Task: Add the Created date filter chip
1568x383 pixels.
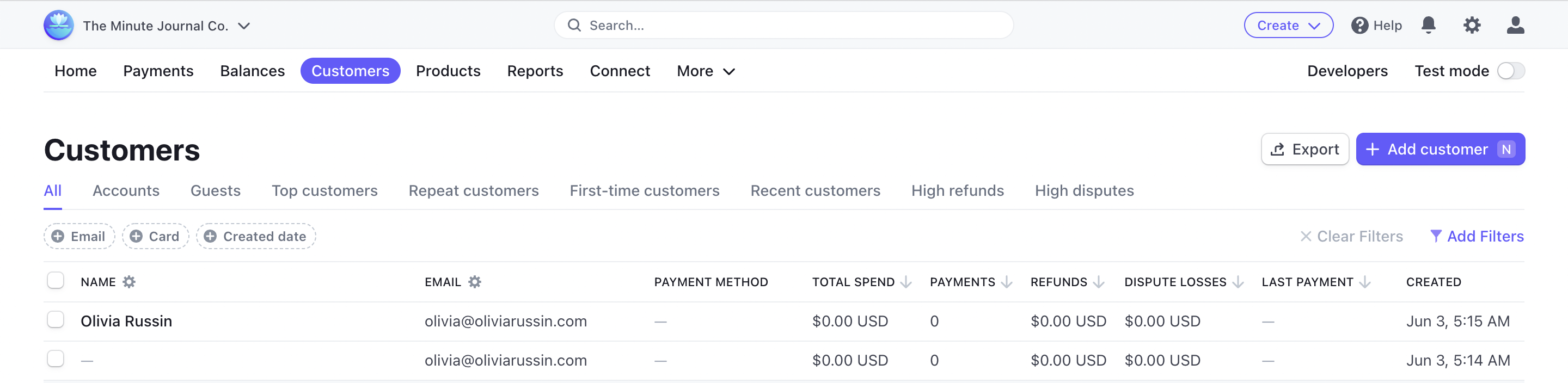Action: pyautogui.click(x=256, y=237)
